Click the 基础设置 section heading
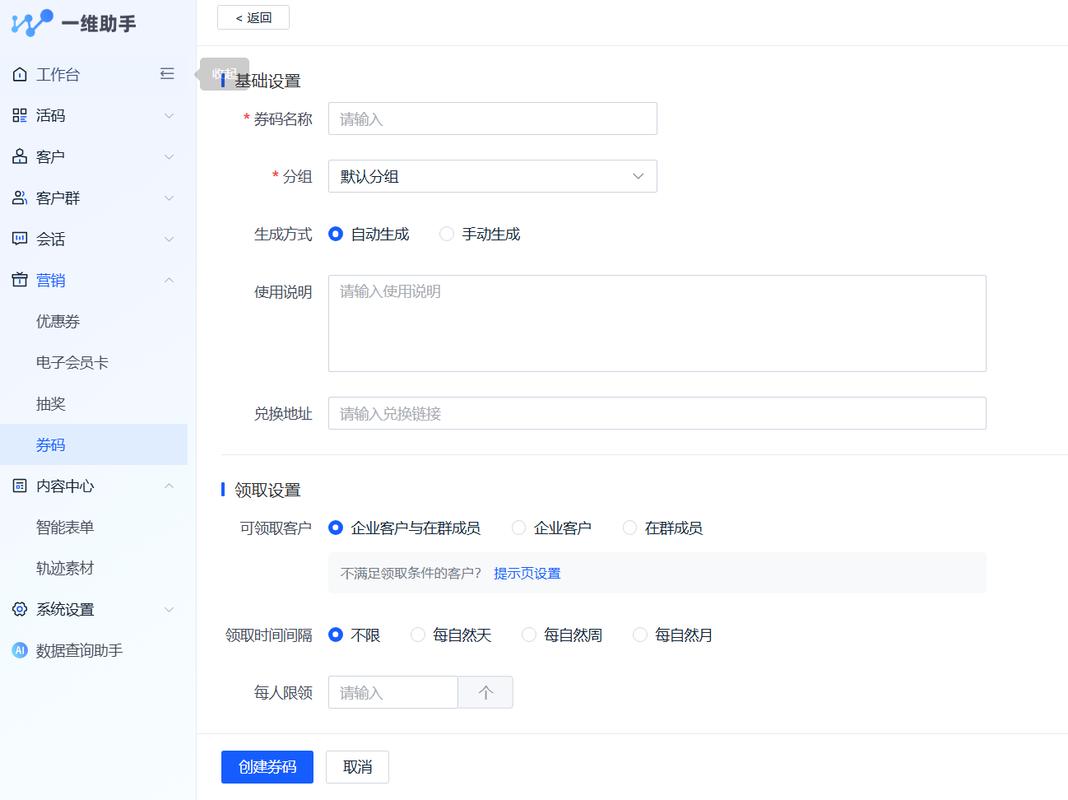The width and height of the screenshot is (1068, 800). 268,81
